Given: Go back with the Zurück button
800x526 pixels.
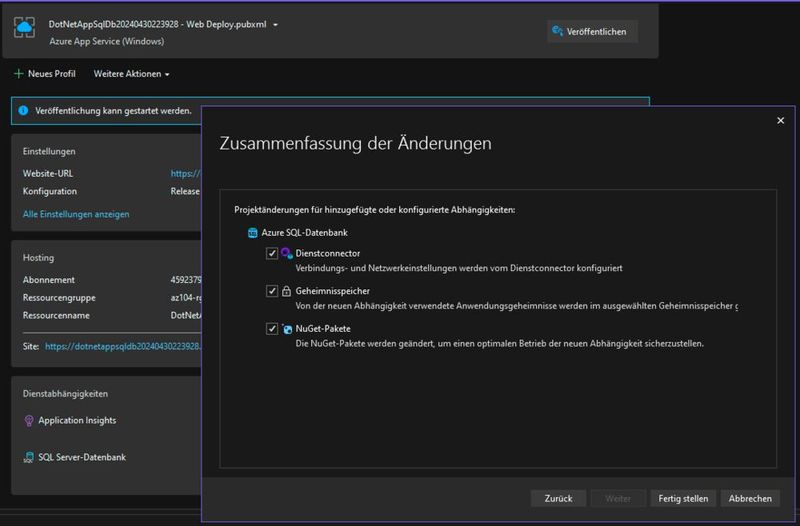Looking at the screenshot, I should pyautogui.click(x=558, y=498).
